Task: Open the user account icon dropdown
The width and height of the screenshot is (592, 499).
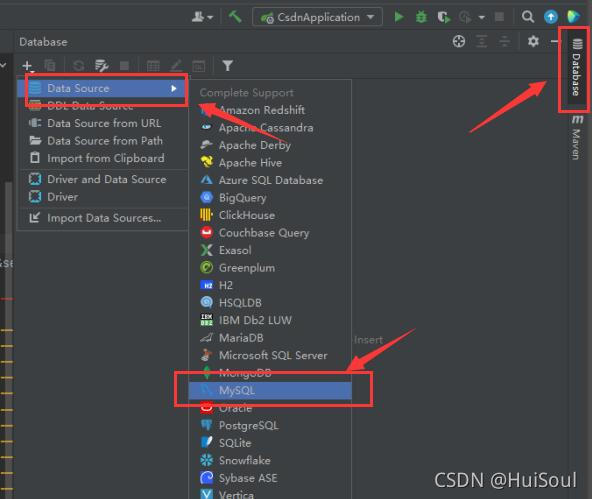Action: tap(202, 17)
